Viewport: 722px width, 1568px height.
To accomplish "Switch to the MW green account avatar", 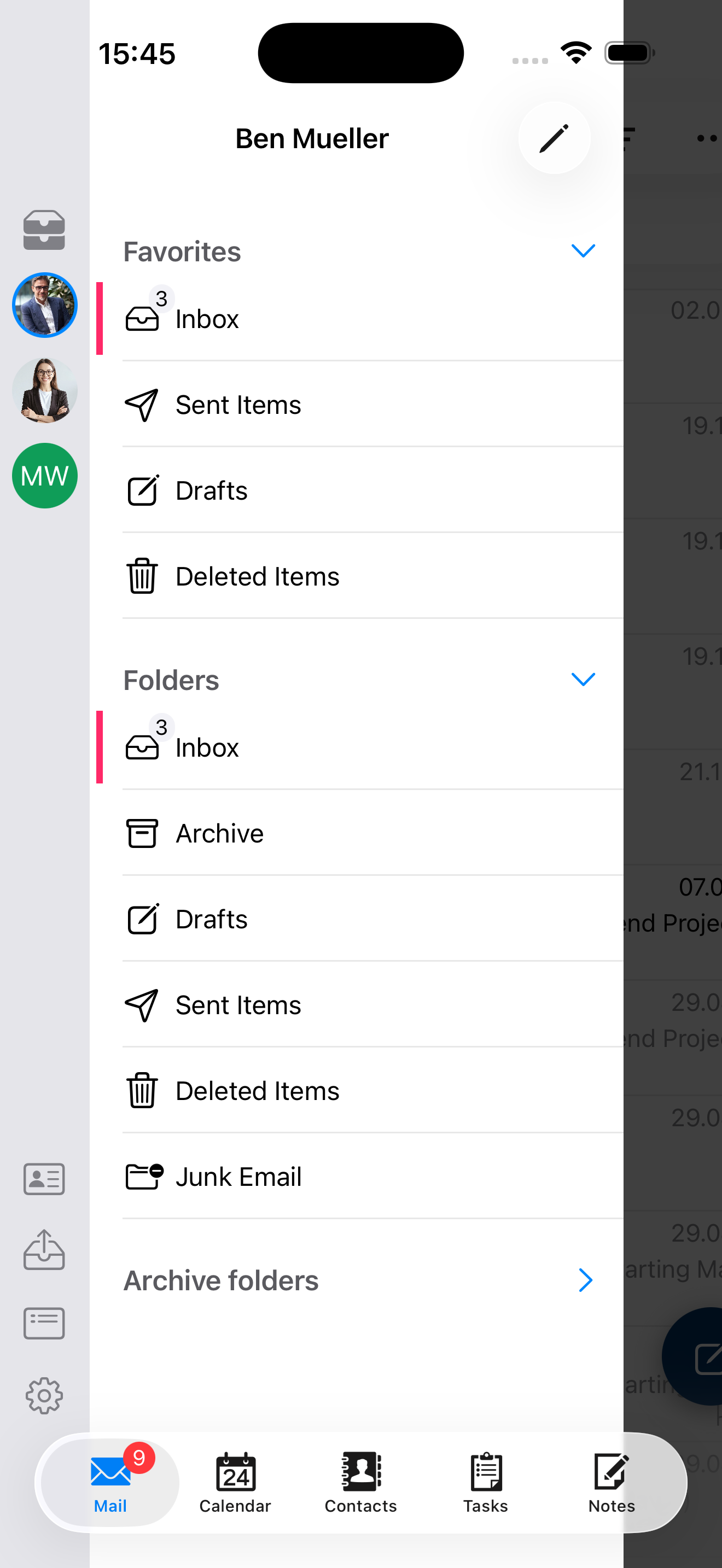I will pyautogui.click(x=44, y=476).
